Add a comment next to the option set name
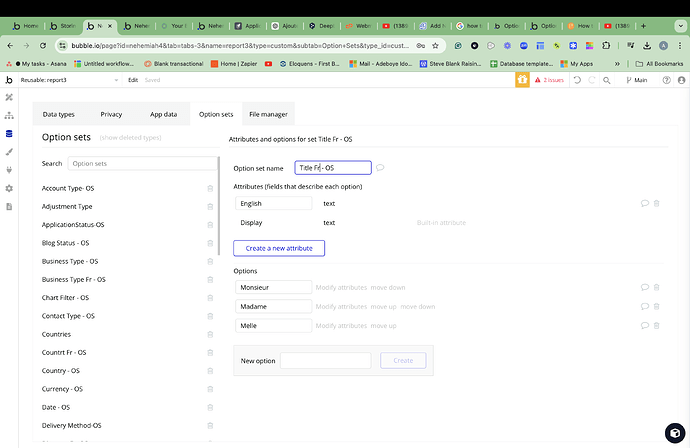Screen dimensions: 690x448 (380, 168)
